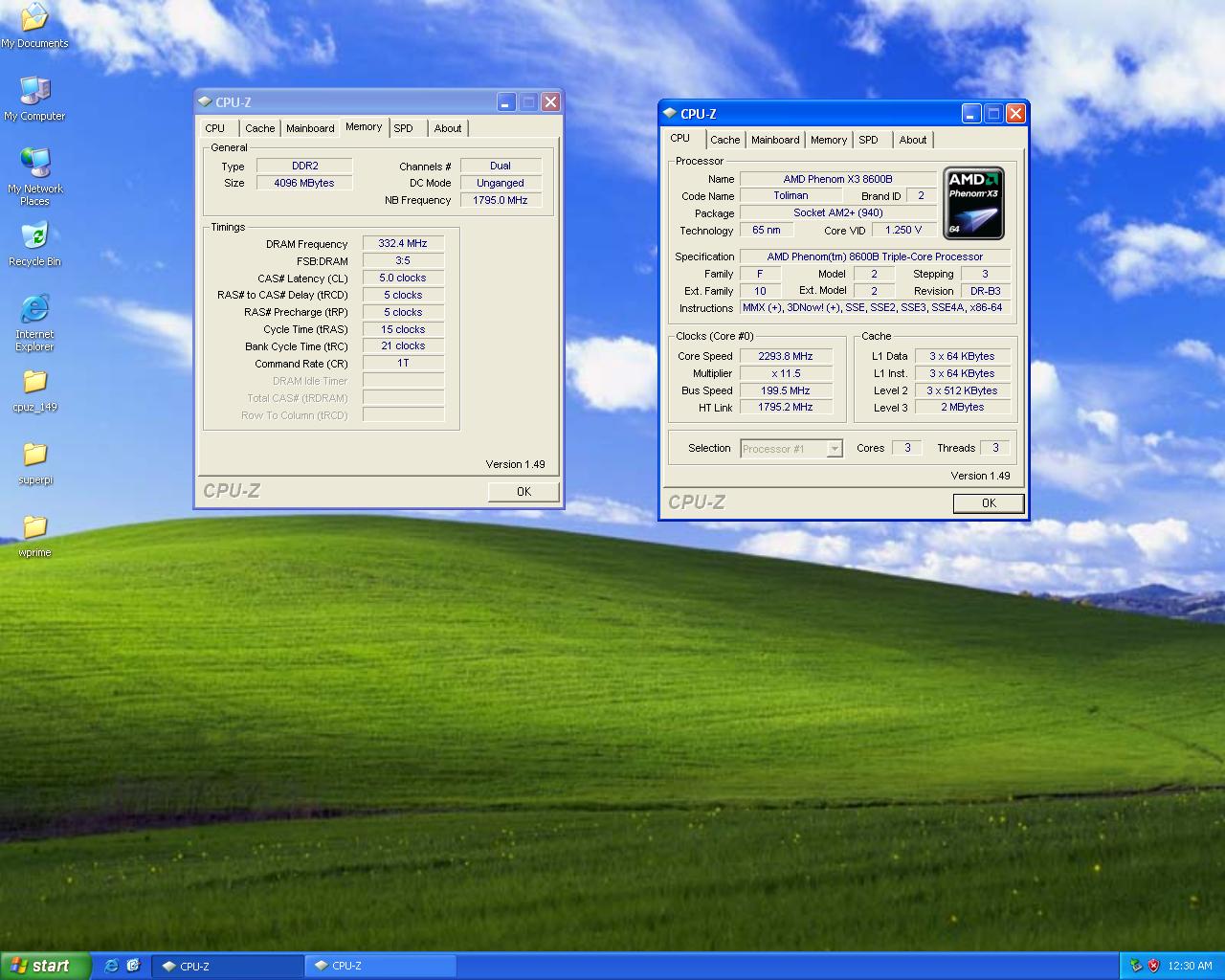Click the HT Link 1795.2 MHz value
1225x980 pixels.
786,407
